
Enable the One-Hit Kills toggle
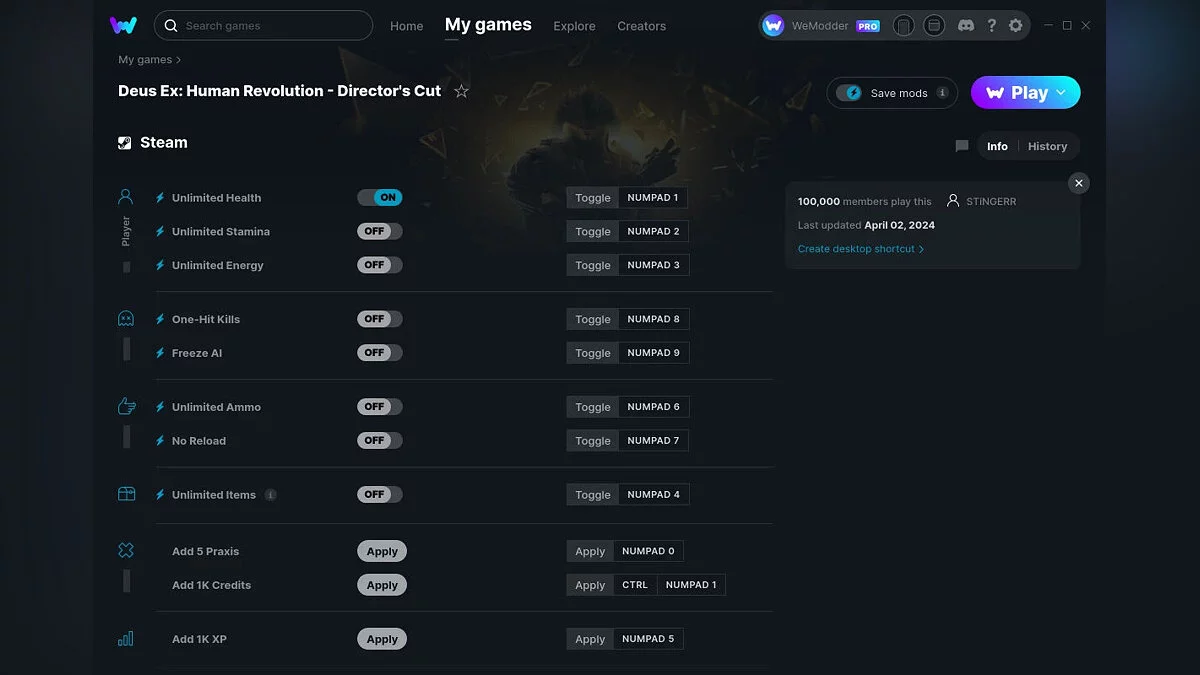pos(380,319)
